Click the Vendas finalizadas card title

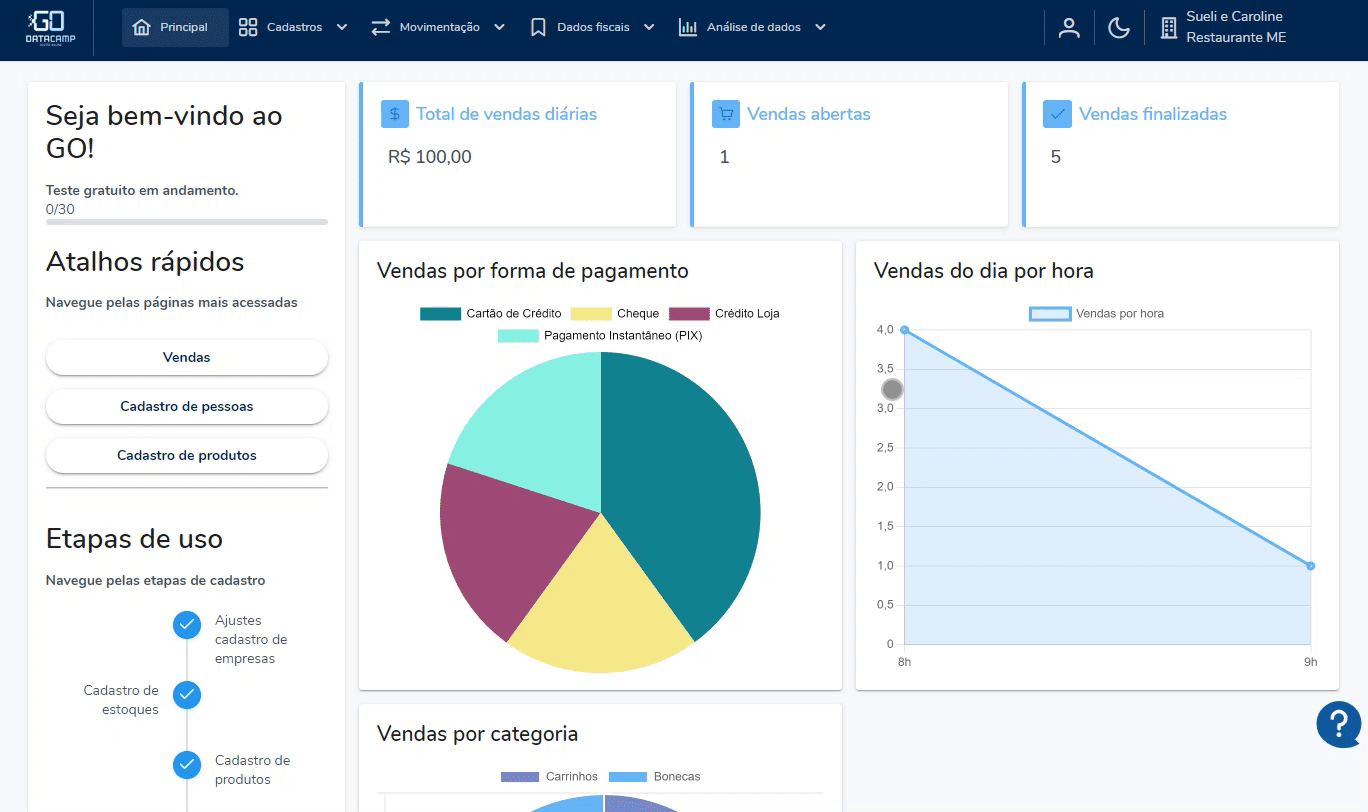[1153, 114]
